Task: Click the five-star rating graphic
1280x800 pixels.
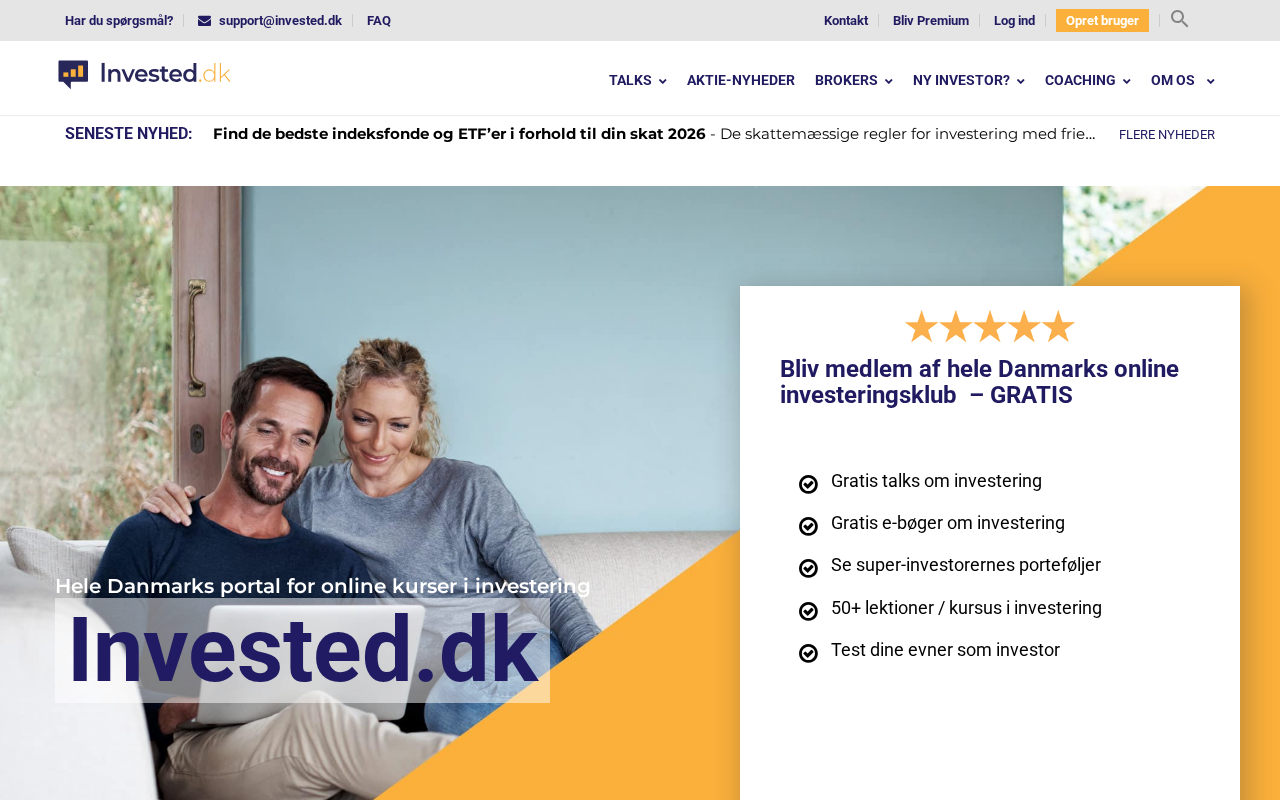Action: 990,326
